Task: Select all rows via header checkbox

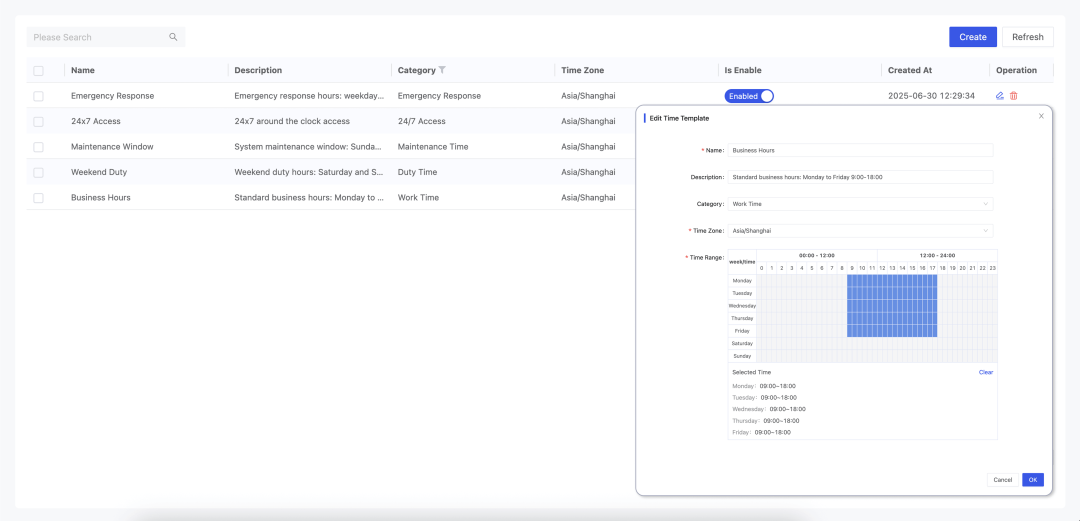Action: coord(38,70)
